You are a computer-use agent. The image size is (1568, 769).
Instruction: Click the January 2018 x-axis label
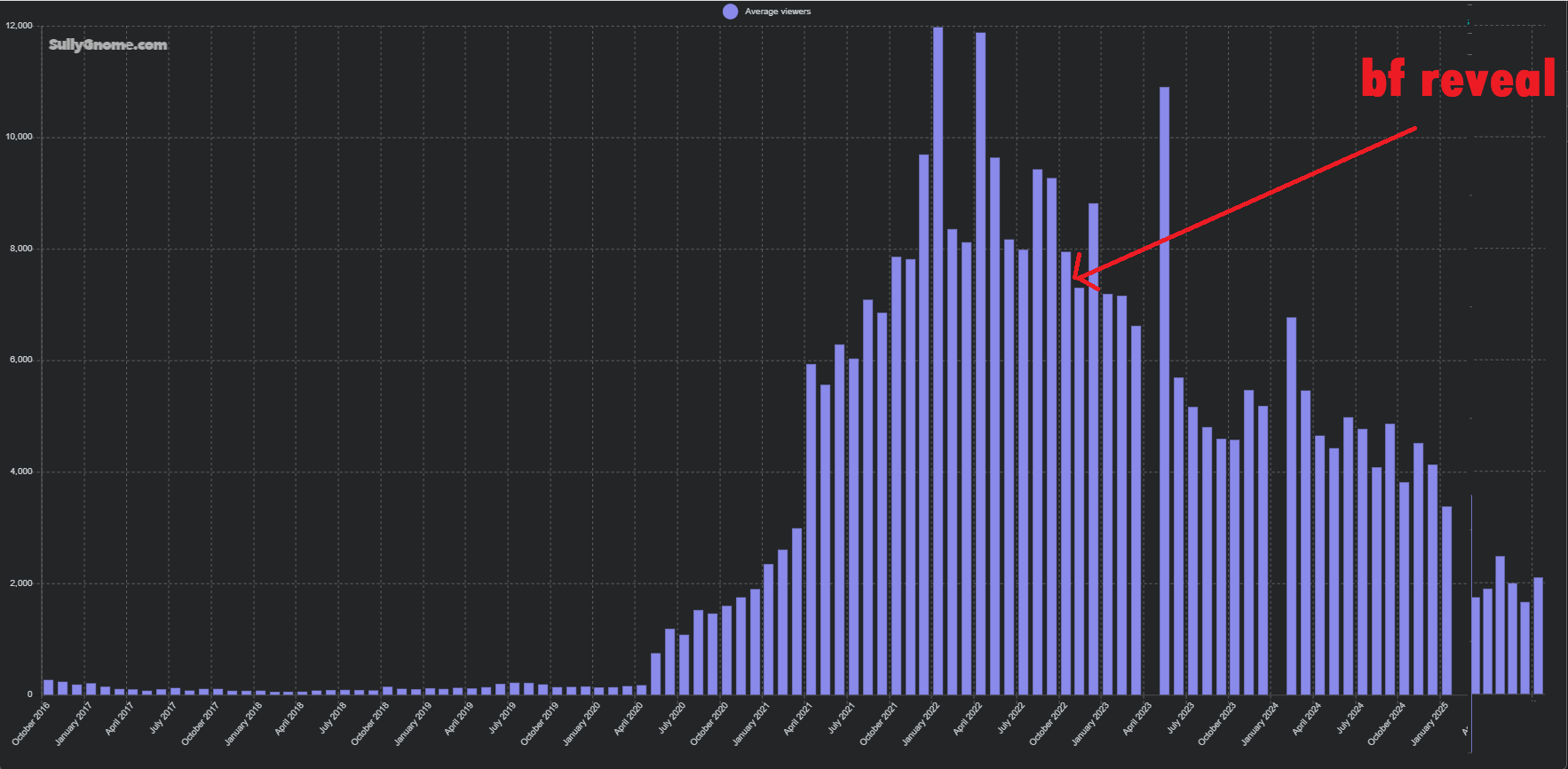point(243,723)
